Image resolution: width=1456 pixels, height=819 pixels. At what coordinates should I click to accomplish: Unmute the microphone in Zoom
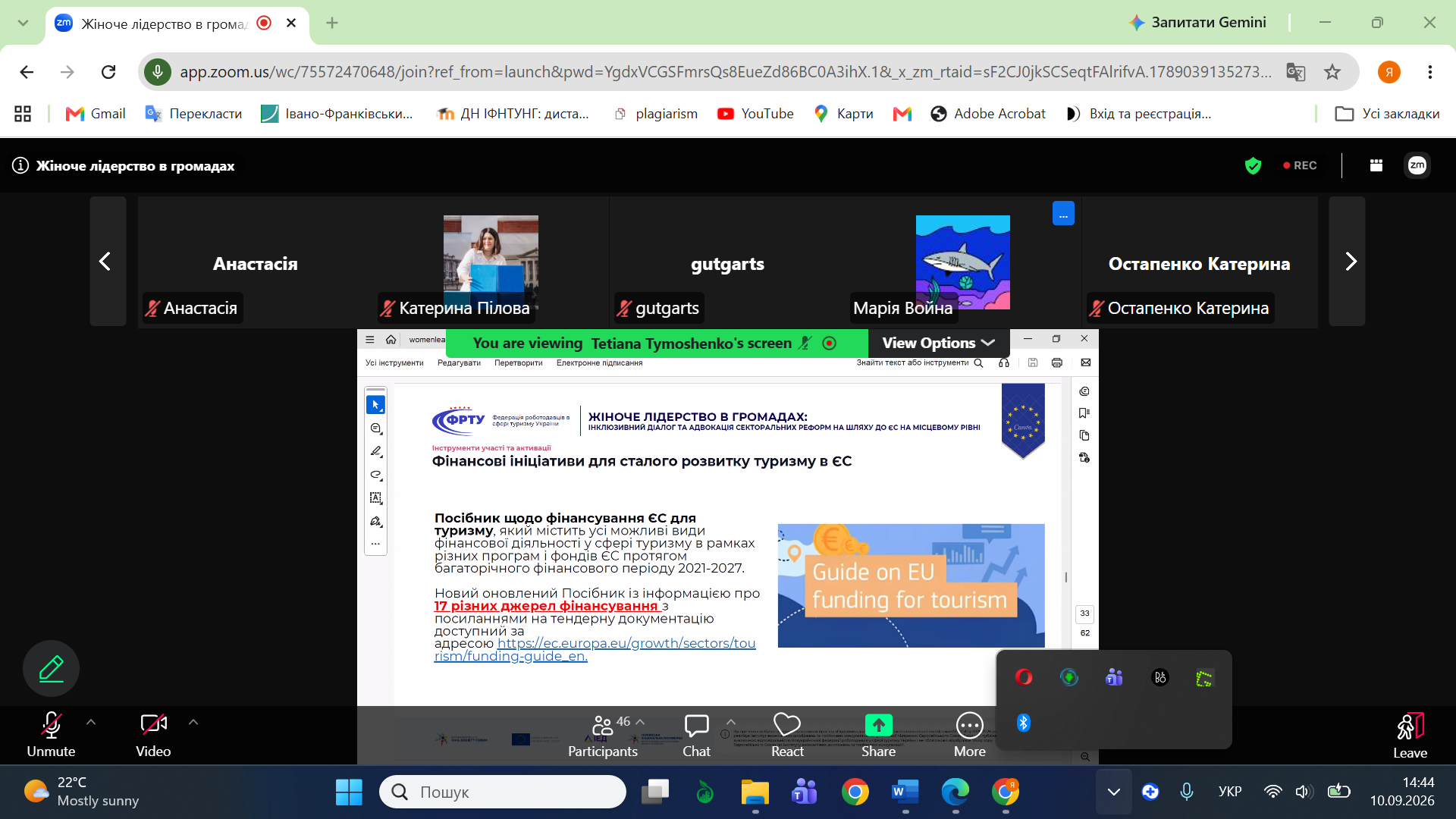(51, 735)
